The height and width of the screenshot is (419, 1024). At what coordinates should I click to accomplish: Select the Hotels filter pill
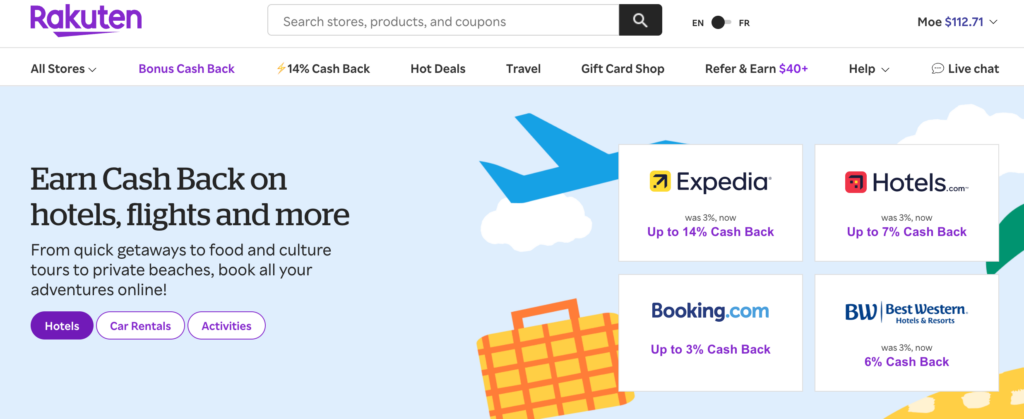[62, 326]
